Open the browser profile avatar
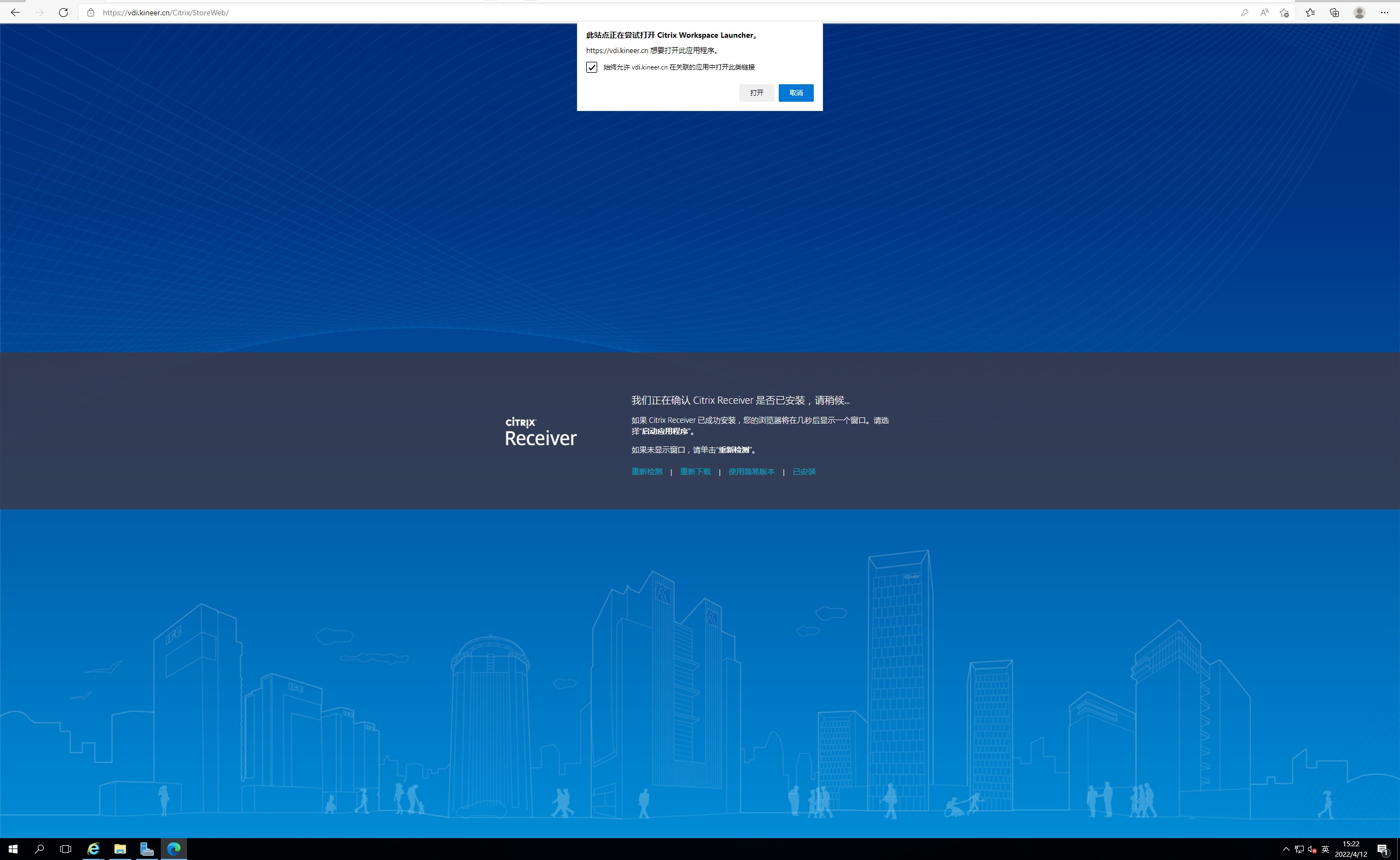 pyautogui.click(x=1359, y=13)
